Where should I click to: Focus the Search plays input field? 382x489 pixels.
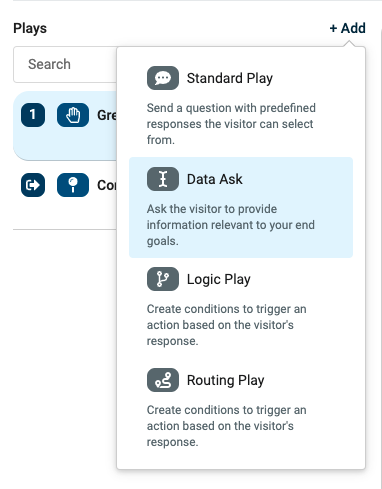65,64
